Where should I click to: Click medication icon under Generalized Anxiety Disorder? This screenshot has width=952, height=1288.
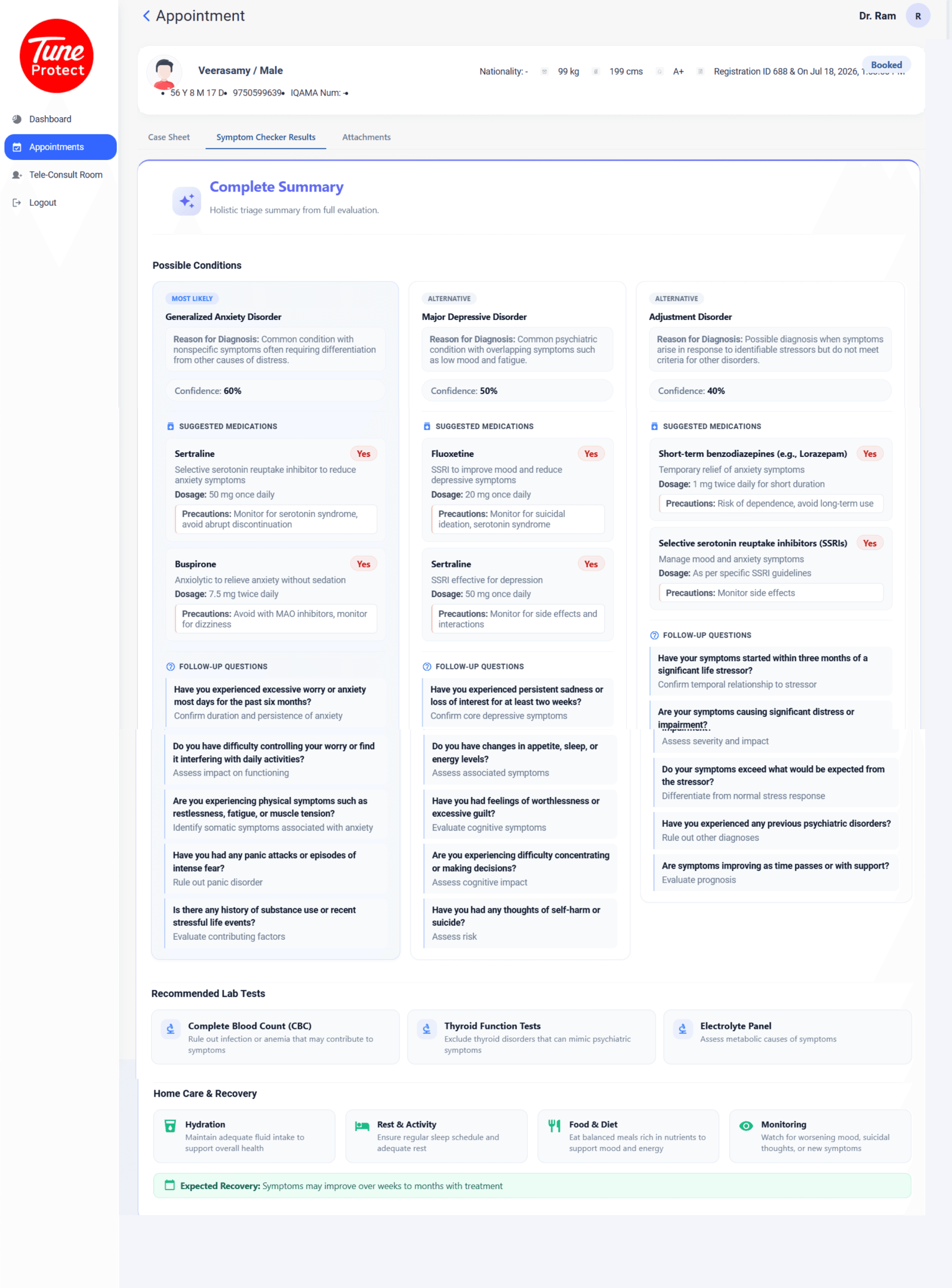click(170, 426)
